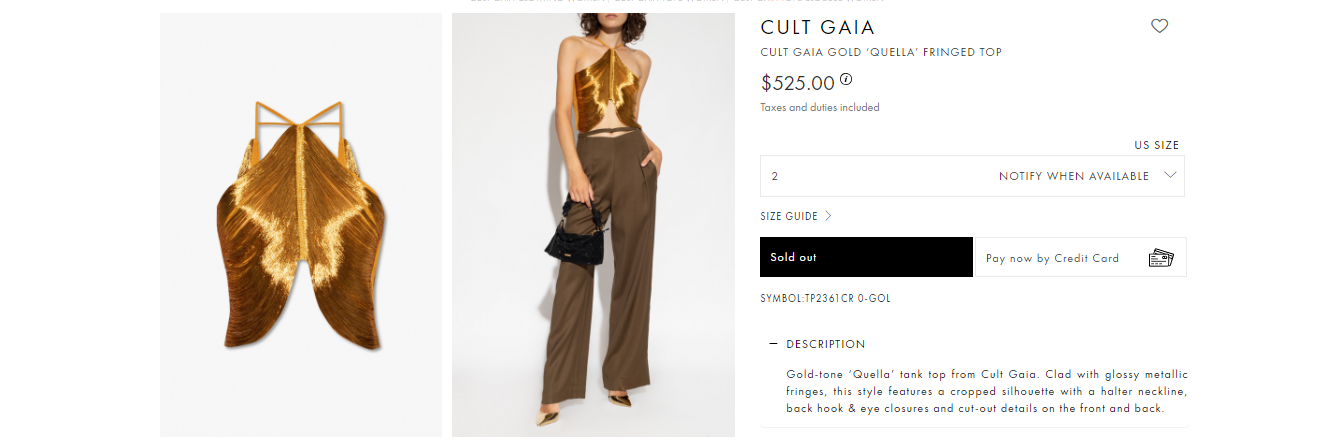The width and height of the screenshot is (1331, 441).
Task: Open the SIZE GUIDE link
Action: [x=789, y=216]
